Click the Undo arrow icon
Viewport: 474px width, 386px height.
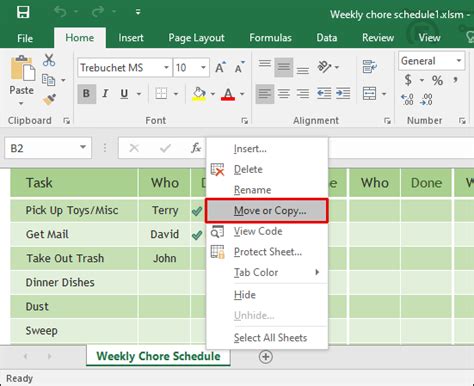tap(60, 12)
